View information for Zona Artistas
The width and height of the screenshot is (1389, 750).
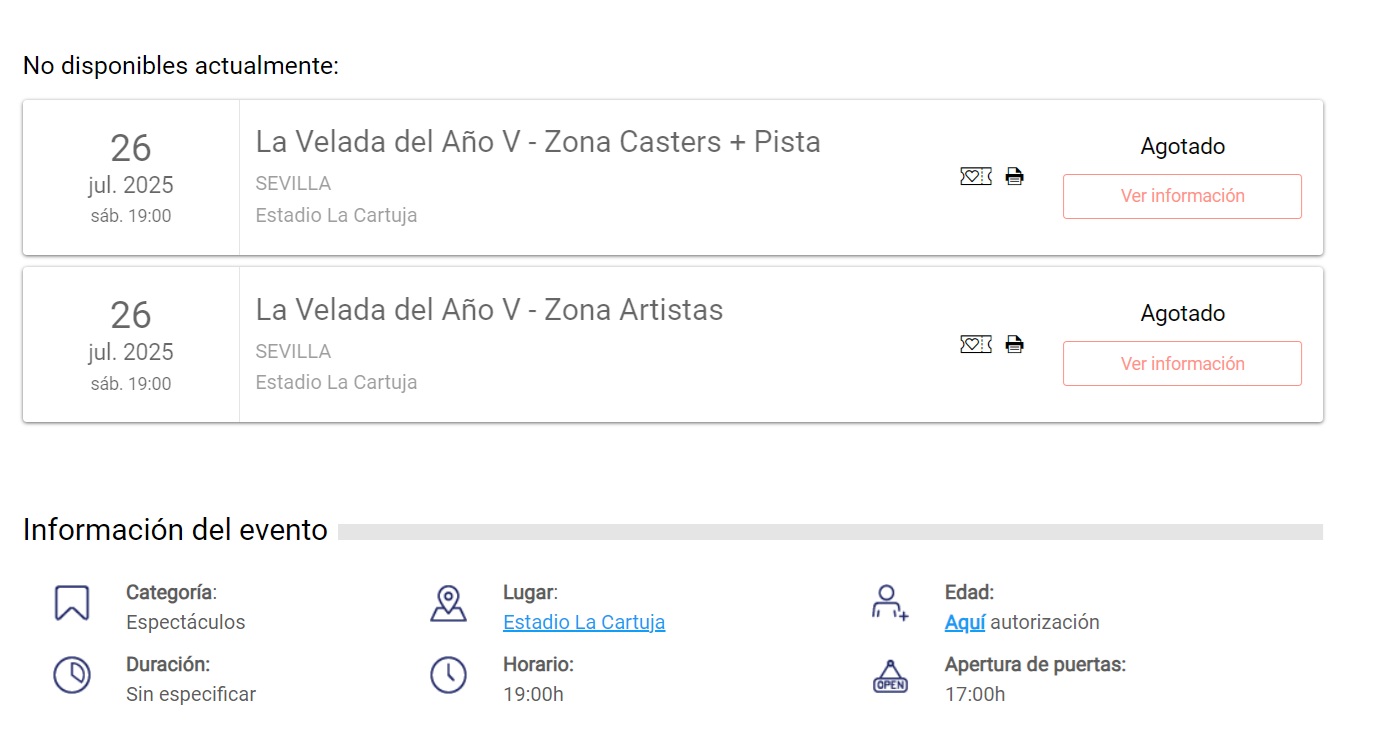(x=1182, y=364)
